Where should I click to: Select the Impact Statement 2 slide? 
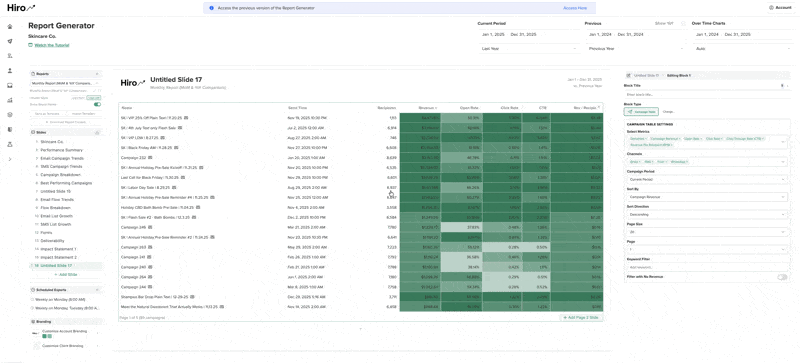[59, 257]
